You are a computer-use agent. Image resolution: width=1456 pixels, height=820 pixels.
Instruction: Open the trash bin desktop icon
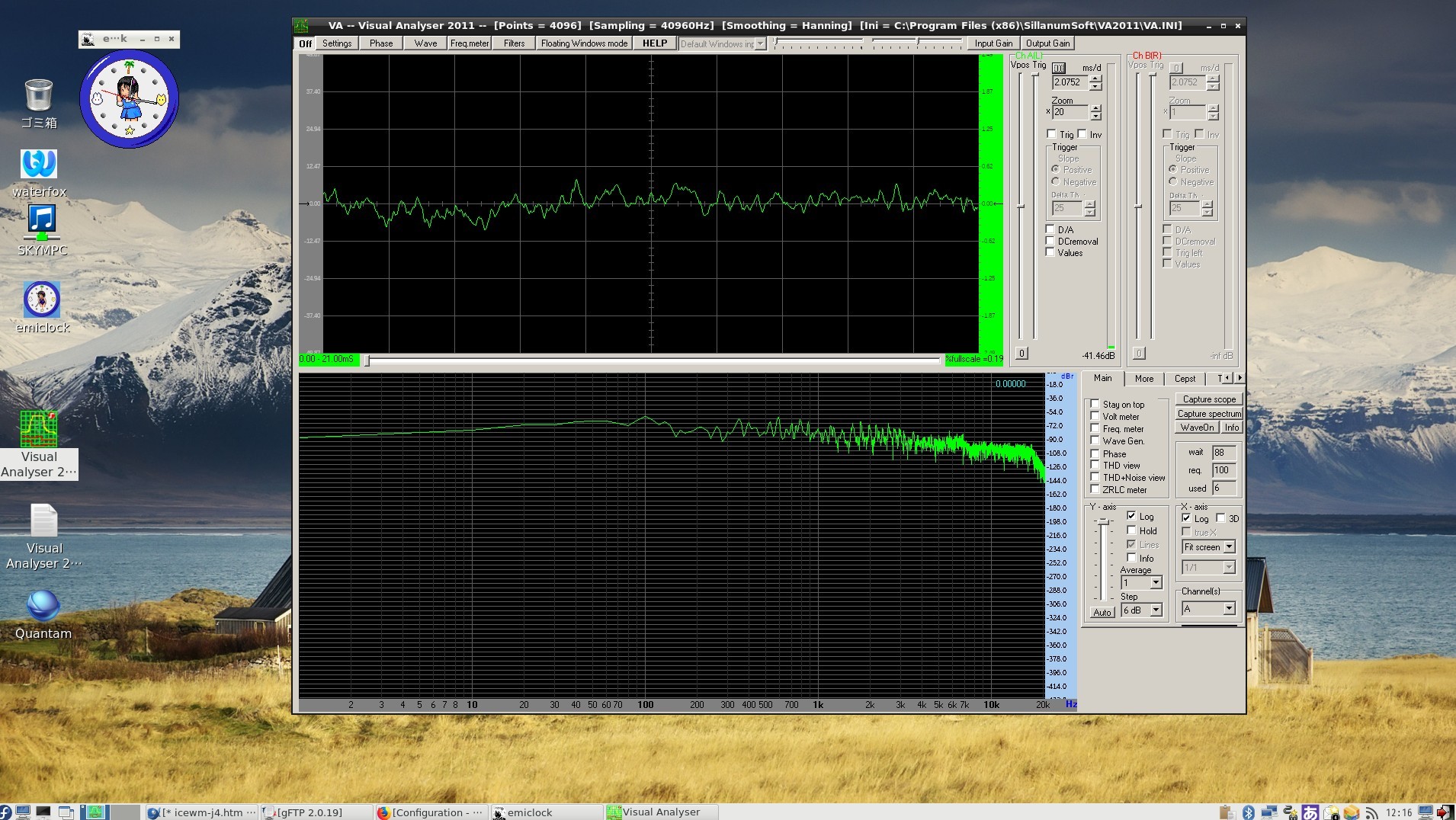pos(39,96)
